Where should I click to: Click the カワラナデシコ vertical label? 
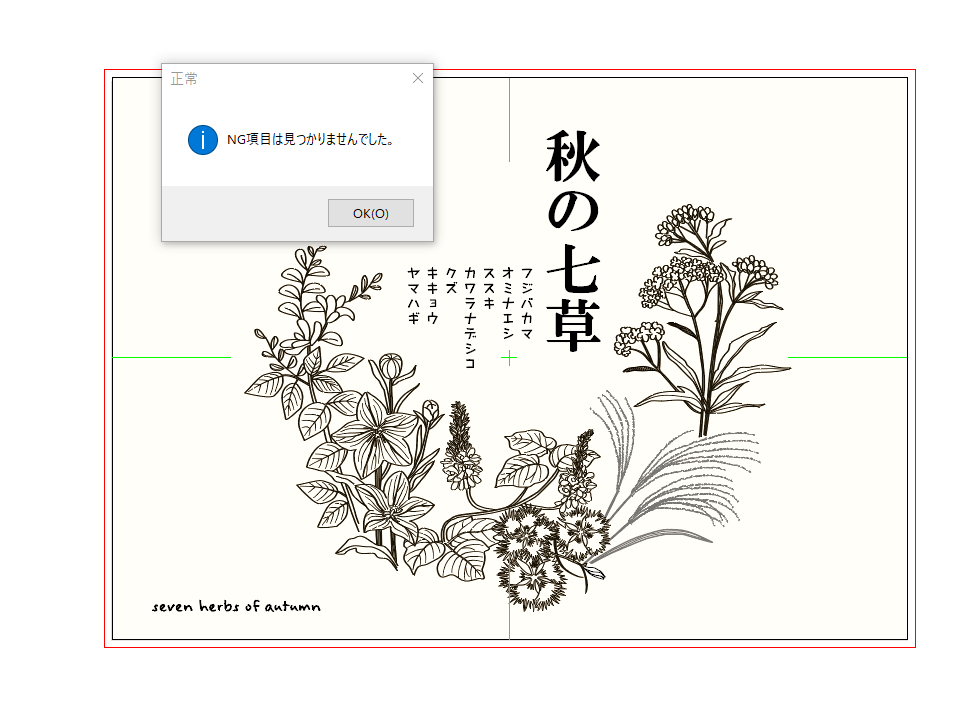470,318
